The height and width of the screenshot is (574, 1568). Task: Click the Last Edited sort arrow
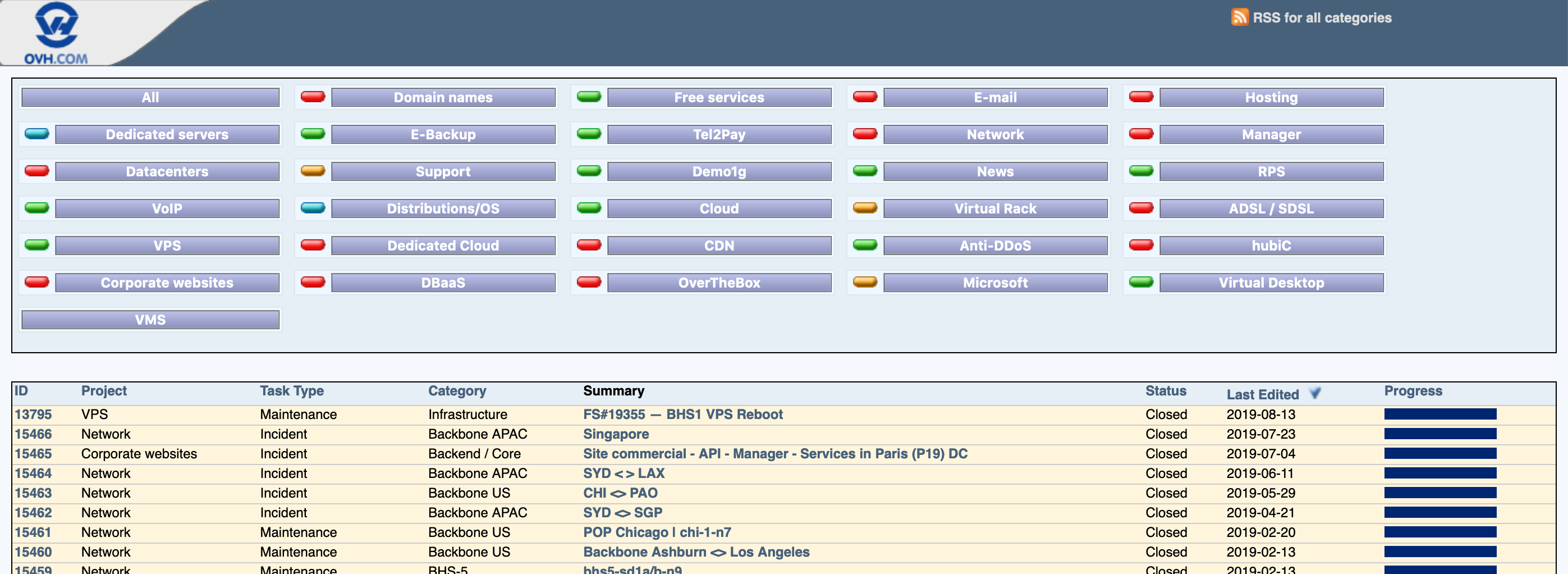click(1315, 394)
